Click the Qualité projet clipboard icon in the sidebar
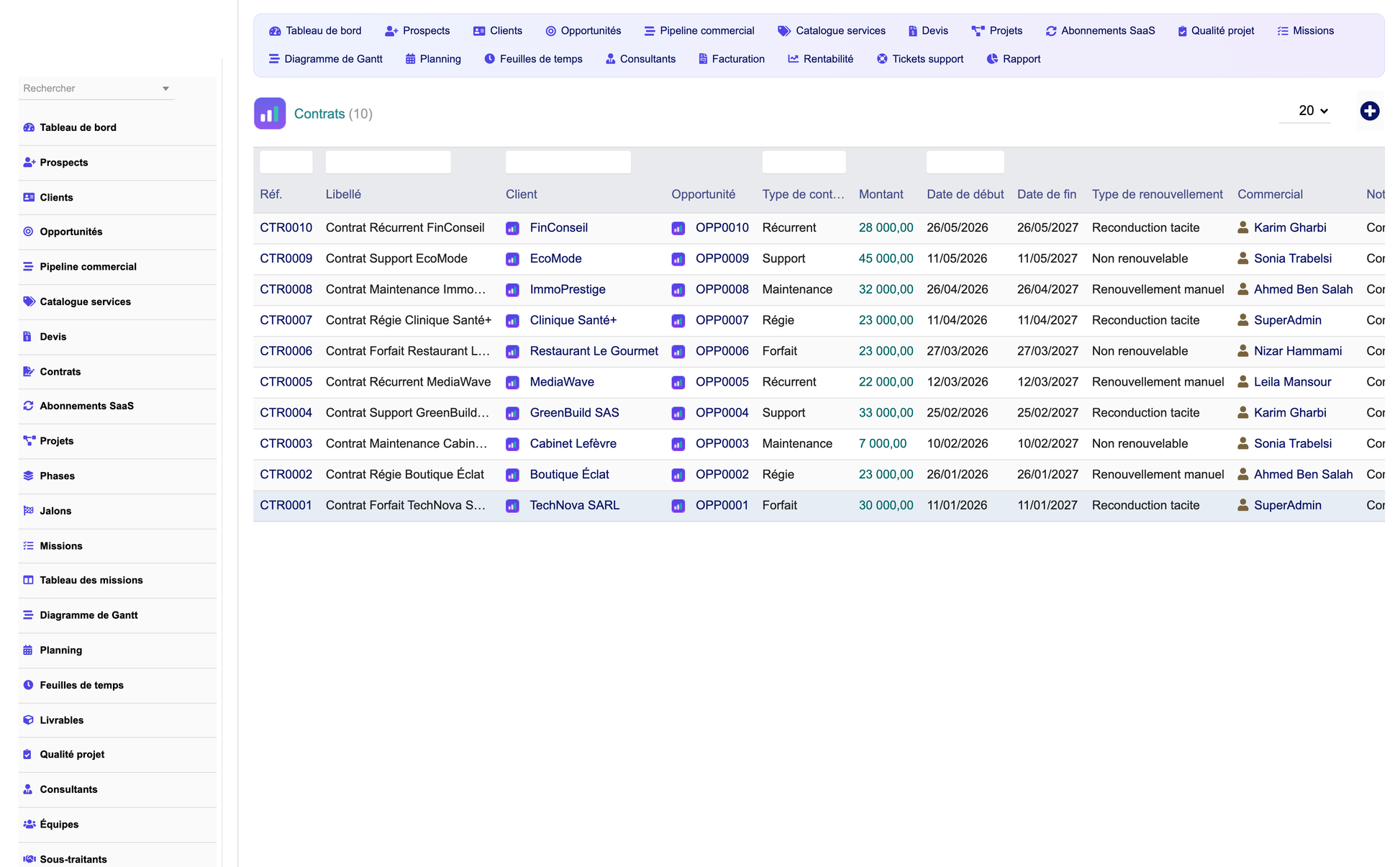This screenshot has width=1400, height=867. pyautogui.click(x=27, y=754)
